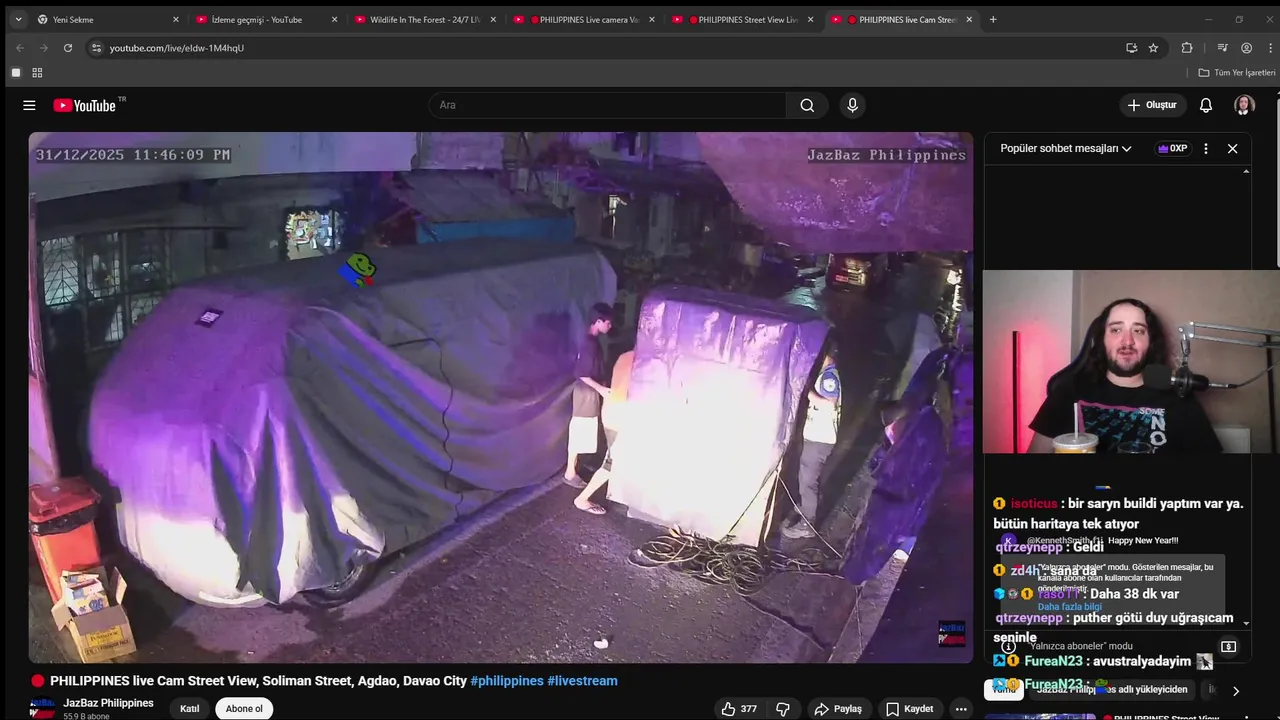Click the FureaN23 avustralyadayim chat message
Image resolution: width=1280 pixels, height=720 pixels.
click(1102, 661)
